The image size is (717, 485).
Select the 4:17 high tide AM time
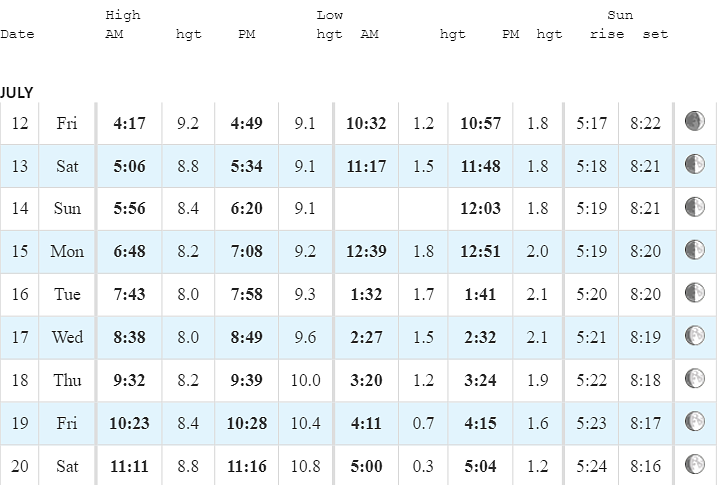tap(129, 123)
